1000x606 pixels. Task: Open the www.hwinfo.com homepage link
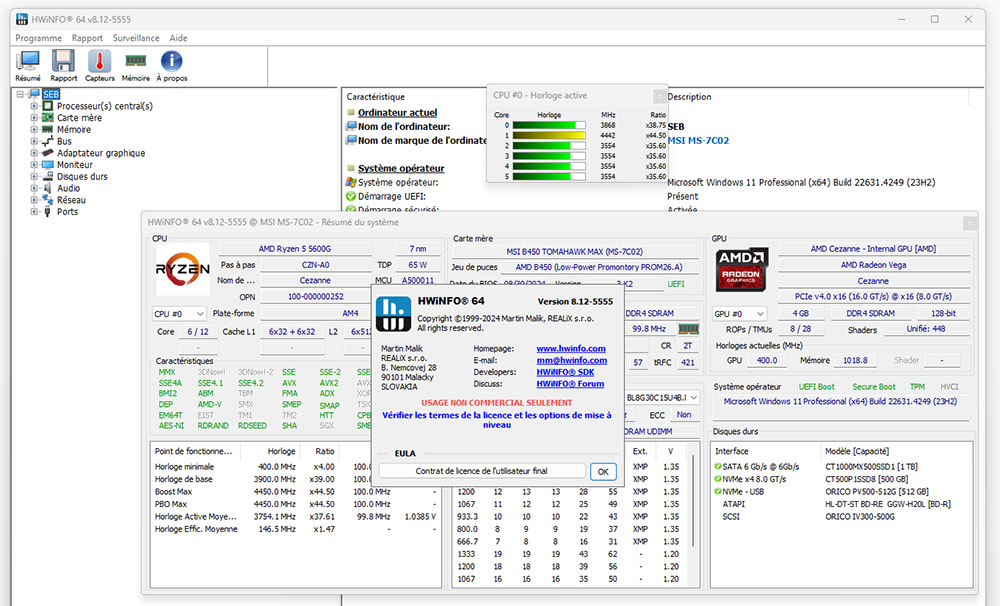(x=571, y=348)
